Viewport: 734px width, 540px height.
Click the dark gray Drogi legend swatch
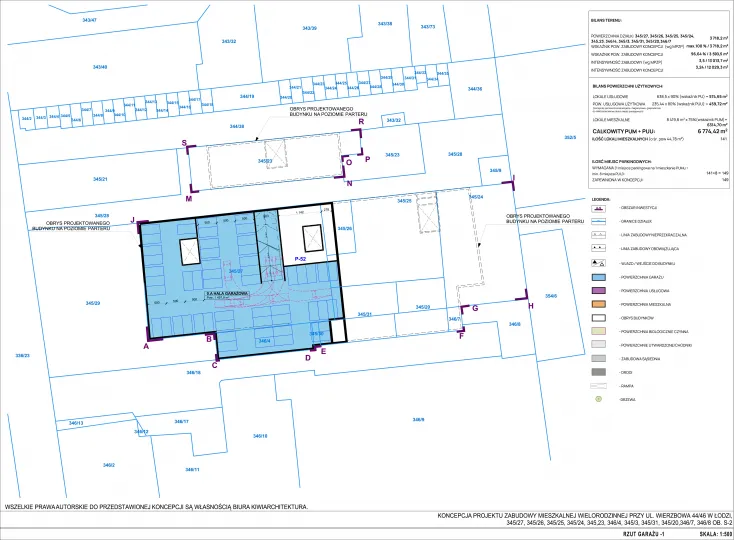click(600, 371)
